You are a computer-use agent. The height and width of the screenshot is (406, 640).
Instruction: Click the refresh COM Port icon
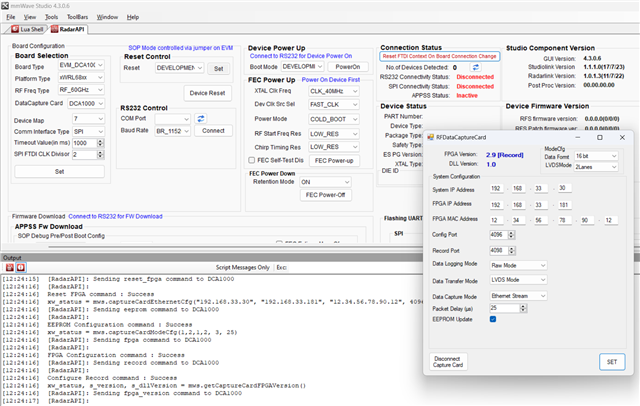(200, 119)
